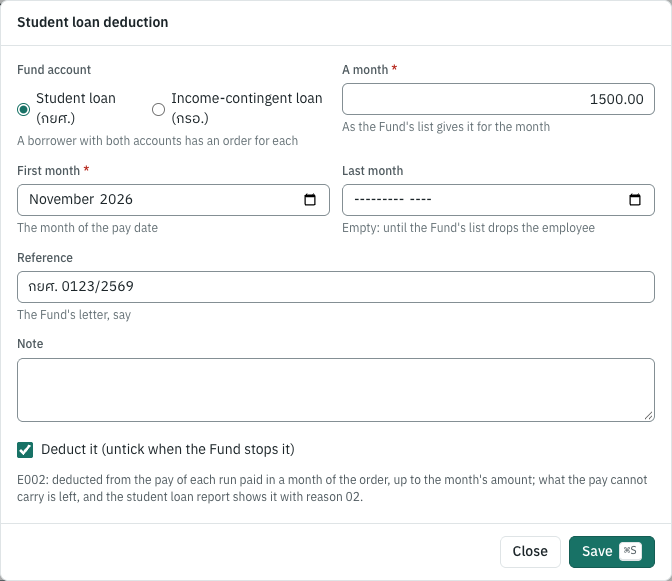Click 'As the Fund's list gives it' hint
The width and height of the screenshot is (672, 581).
pyautogui.click(x=446, y=127)
